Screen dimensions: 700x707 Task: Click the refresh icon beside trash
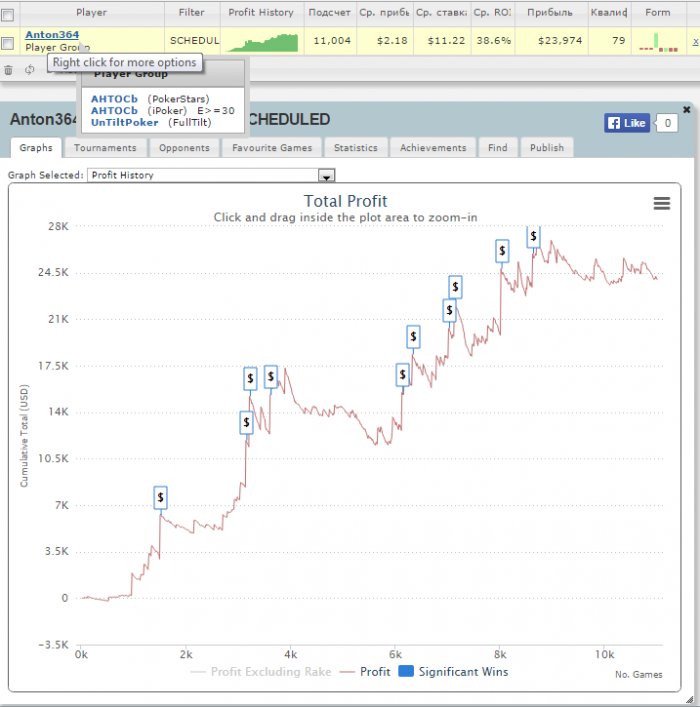coord(30,69)
